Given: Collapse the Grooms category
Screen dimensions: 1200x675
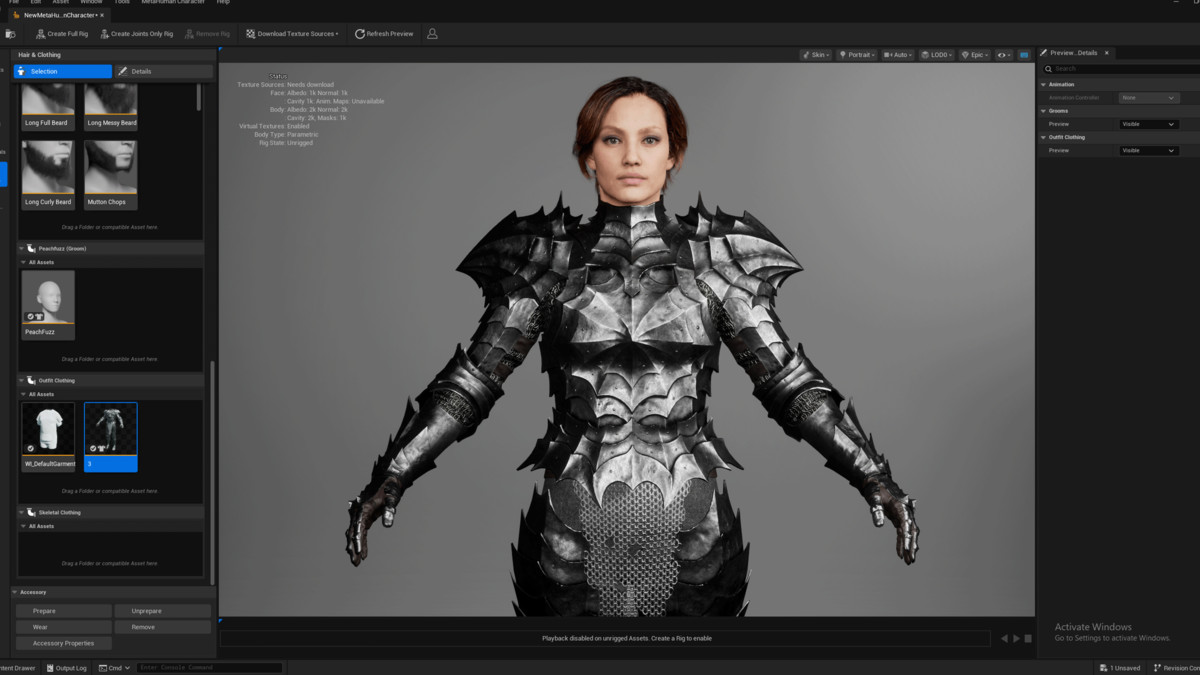Looking at the screenshot, I should click(1043, 111).
